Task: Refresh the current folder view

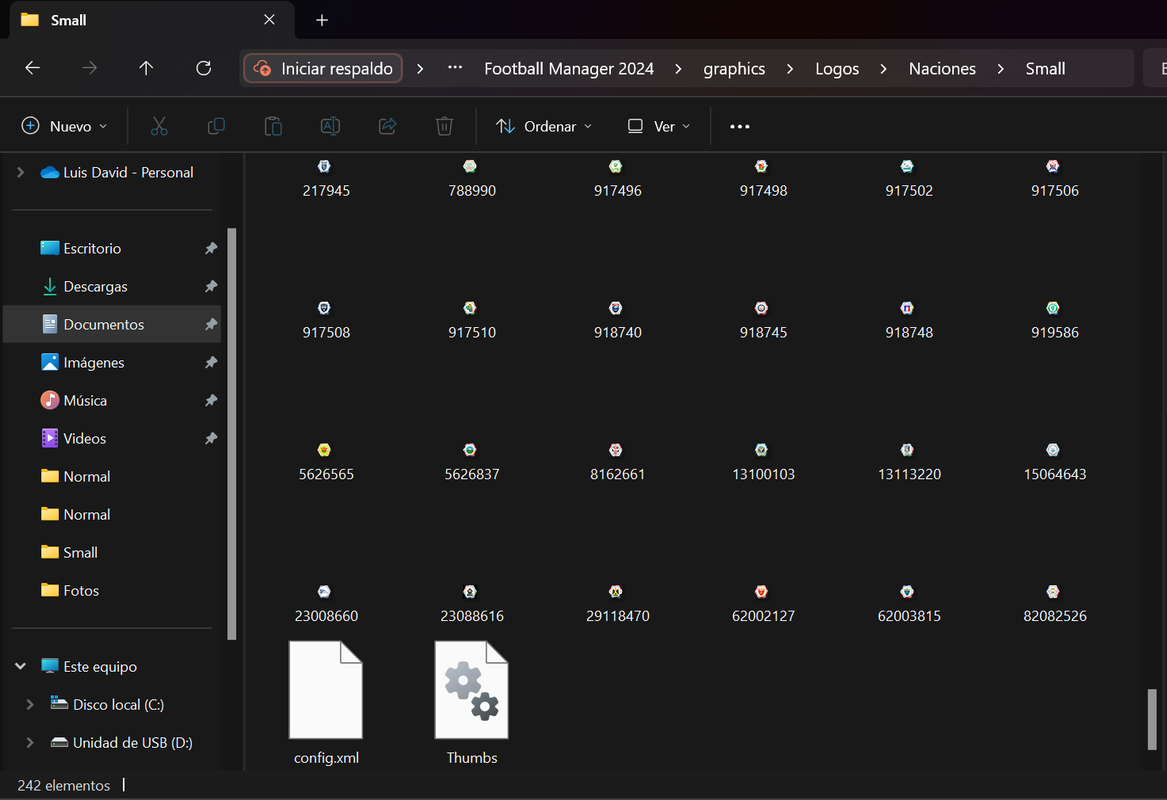Action: pyautogui.click(x=203, y=68)
